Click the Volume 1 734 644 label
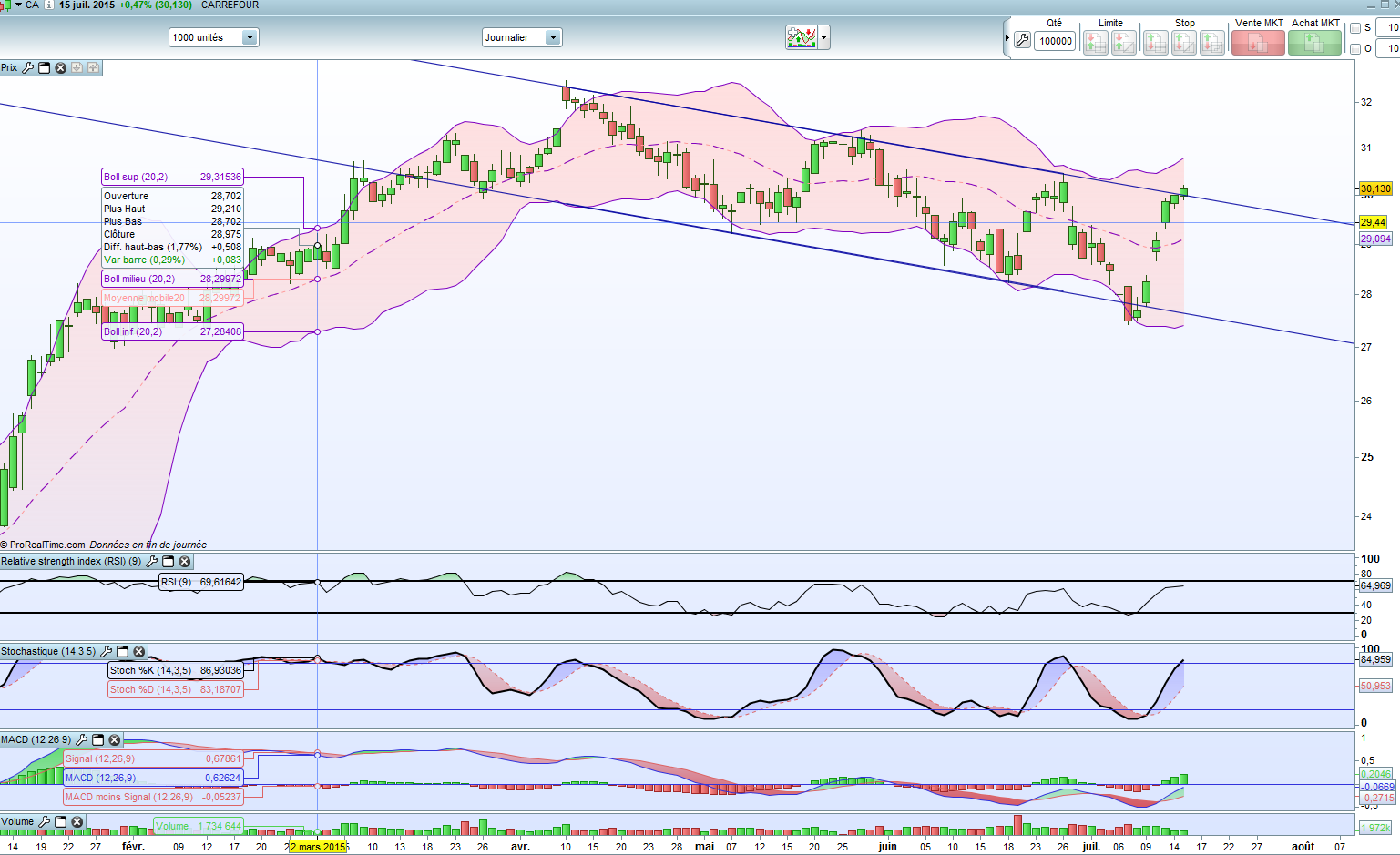Image resolution: width=1400 pixels, height=855 pixels. [198, 826]
